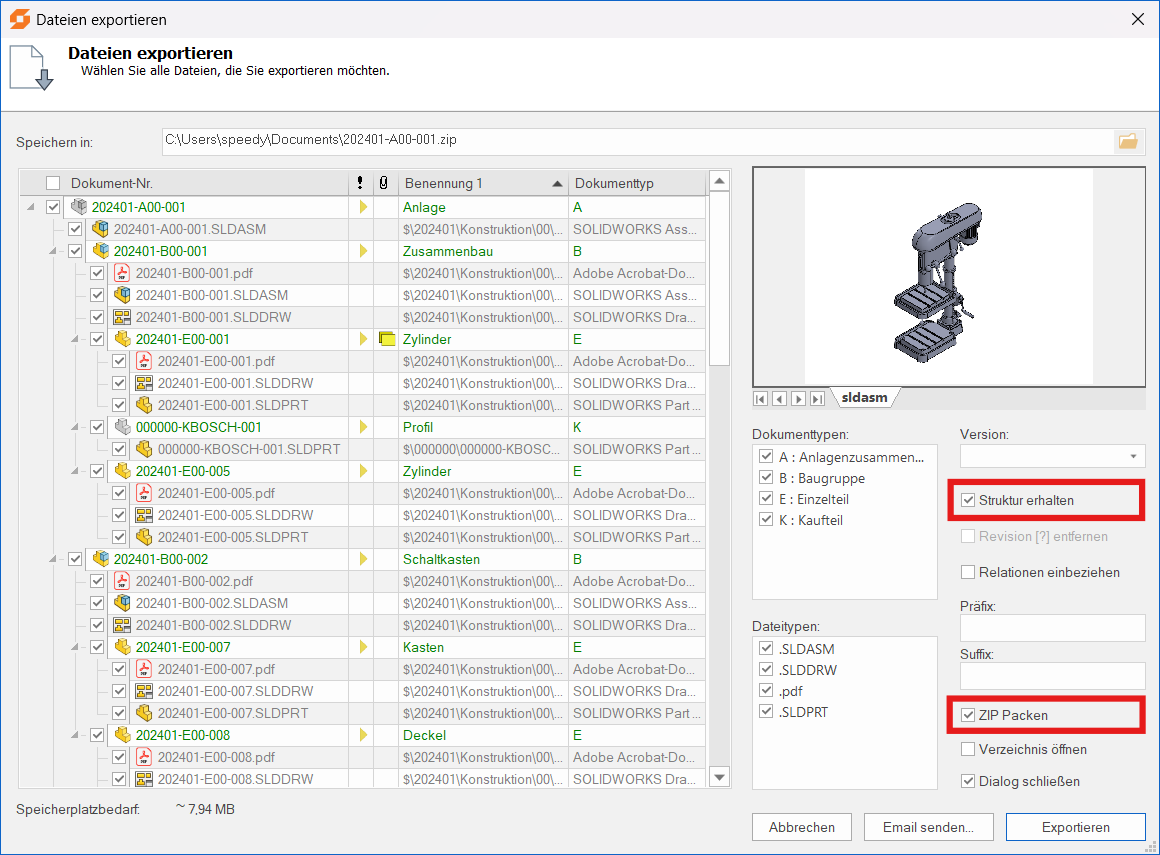Image resolution: width=1160 pixels, height=855 pixels.
Task: Click the Exportieren button
Action: 1075,828
